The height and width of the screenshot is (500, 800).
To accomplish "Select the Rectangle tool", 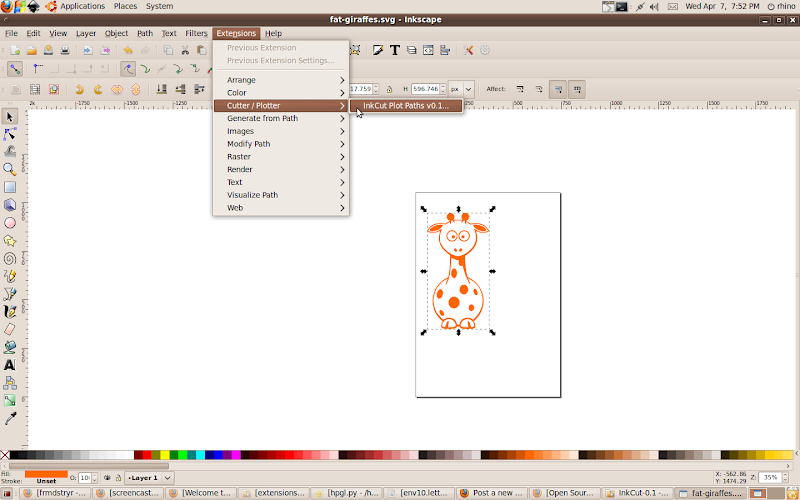I will (10, 187).
